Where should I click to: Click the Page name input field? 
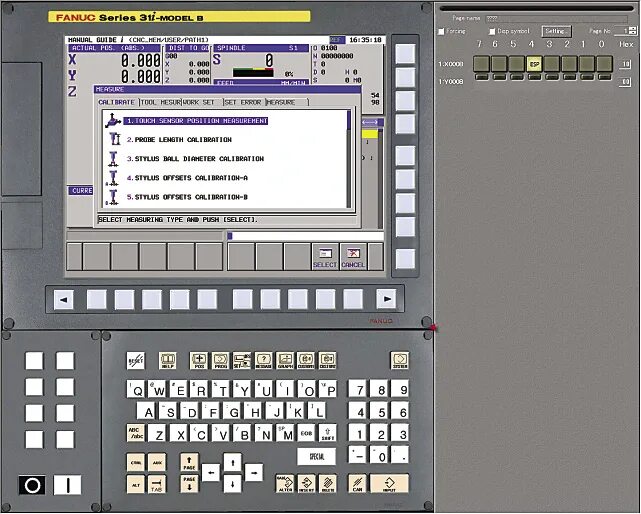click(556, 19)
